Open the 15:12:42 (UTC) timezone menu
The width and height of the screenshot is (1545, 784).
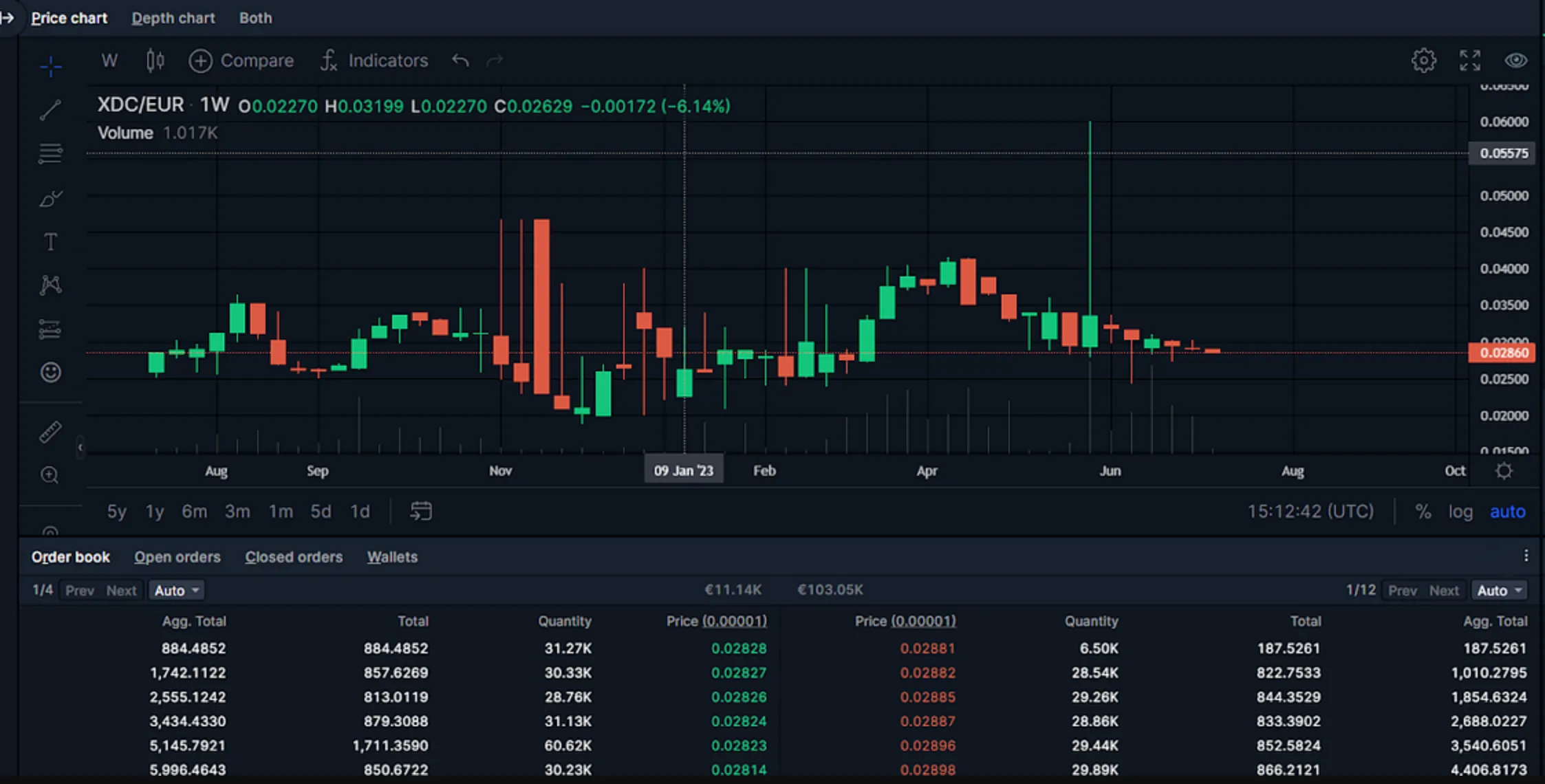click(x=1310, y=512)
